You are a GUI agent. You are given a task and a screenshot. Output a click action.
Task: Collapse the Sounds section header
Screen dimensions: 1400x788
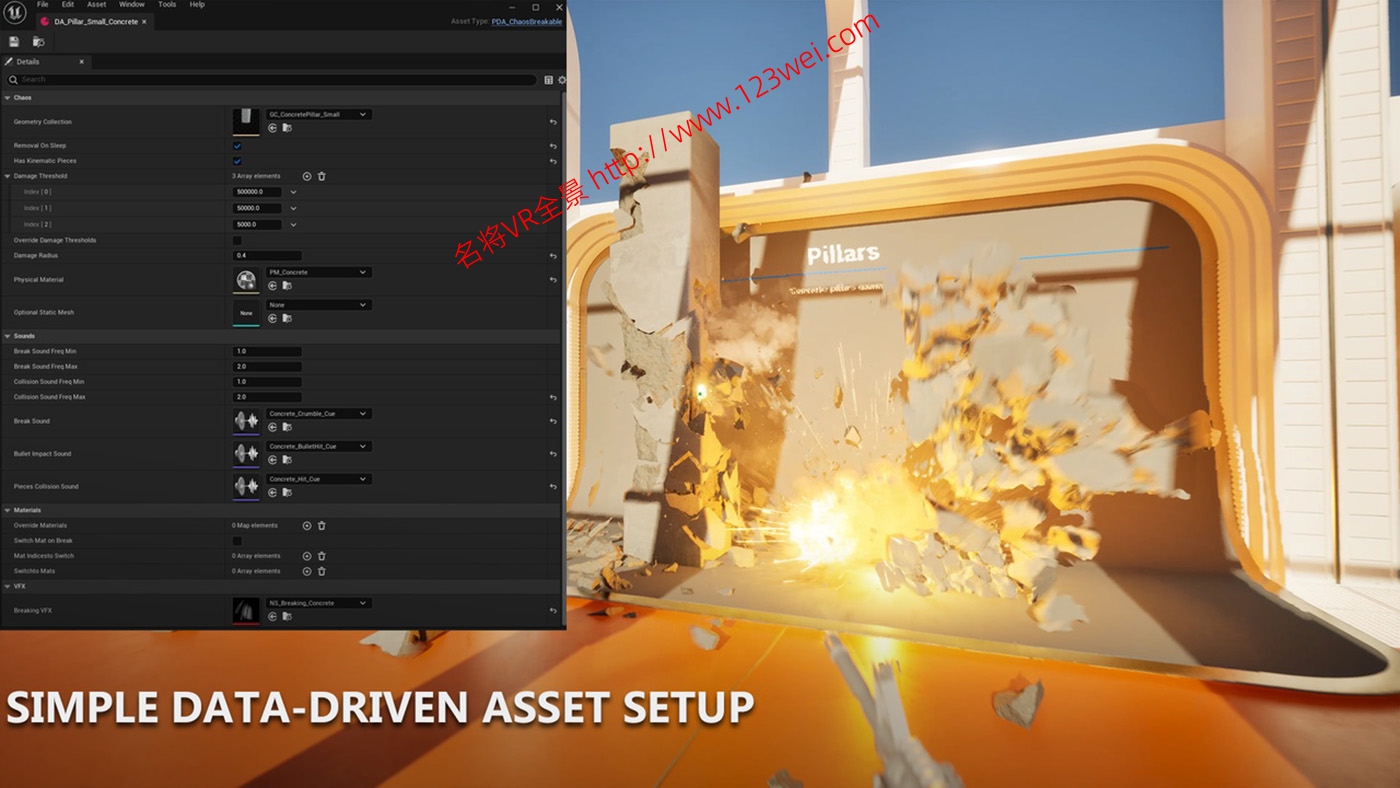(x=8, y=336)
